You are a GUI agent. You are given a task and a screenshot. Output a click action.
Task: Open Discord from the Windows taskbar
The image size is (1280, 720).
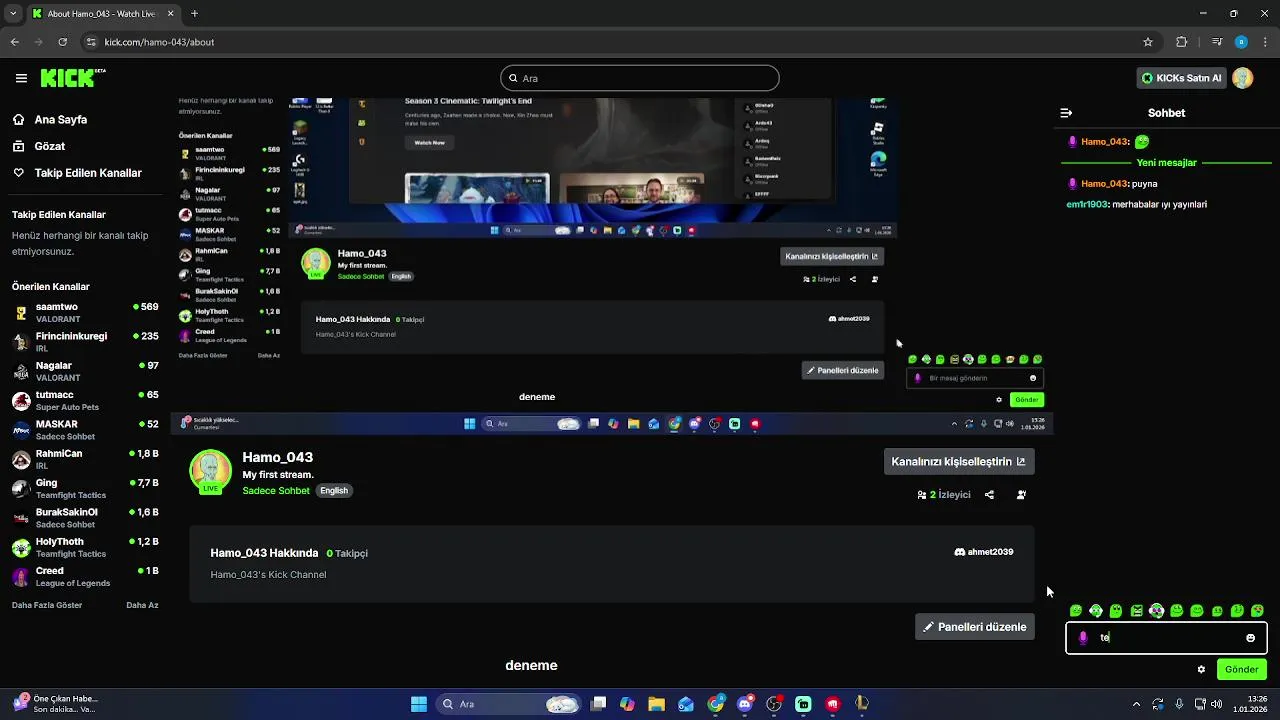pyautogui.click(x=745, y=704)
